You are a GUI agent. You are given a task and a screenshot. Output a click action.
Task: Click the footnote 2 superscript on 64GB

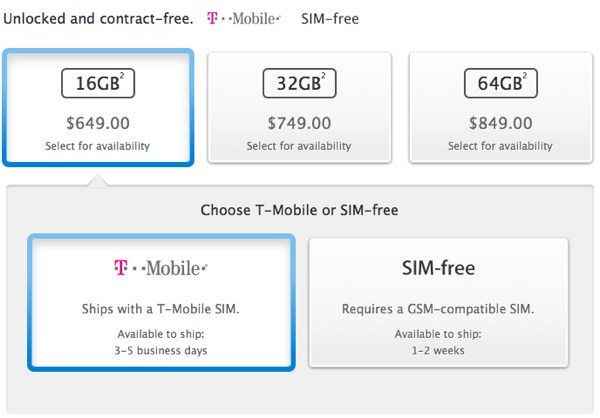pos(525,75)
